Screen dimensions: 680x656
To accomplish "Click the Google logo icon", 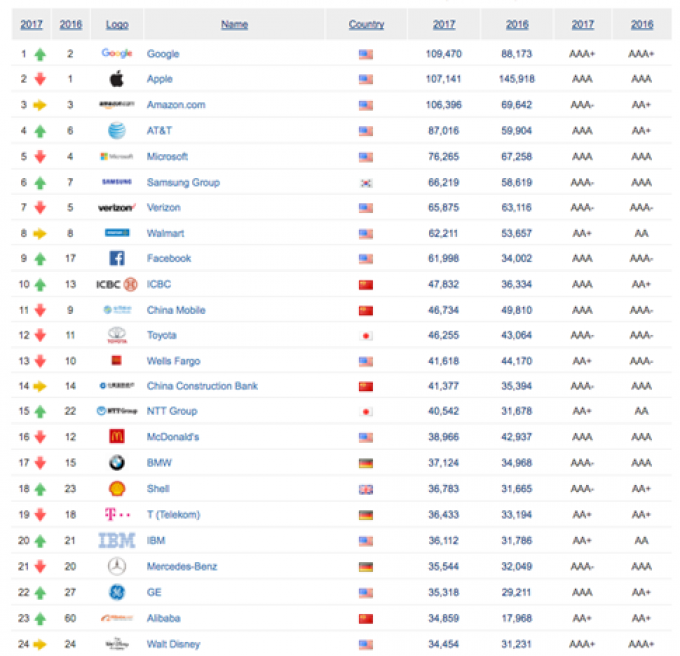I will (x=117, y=53).
